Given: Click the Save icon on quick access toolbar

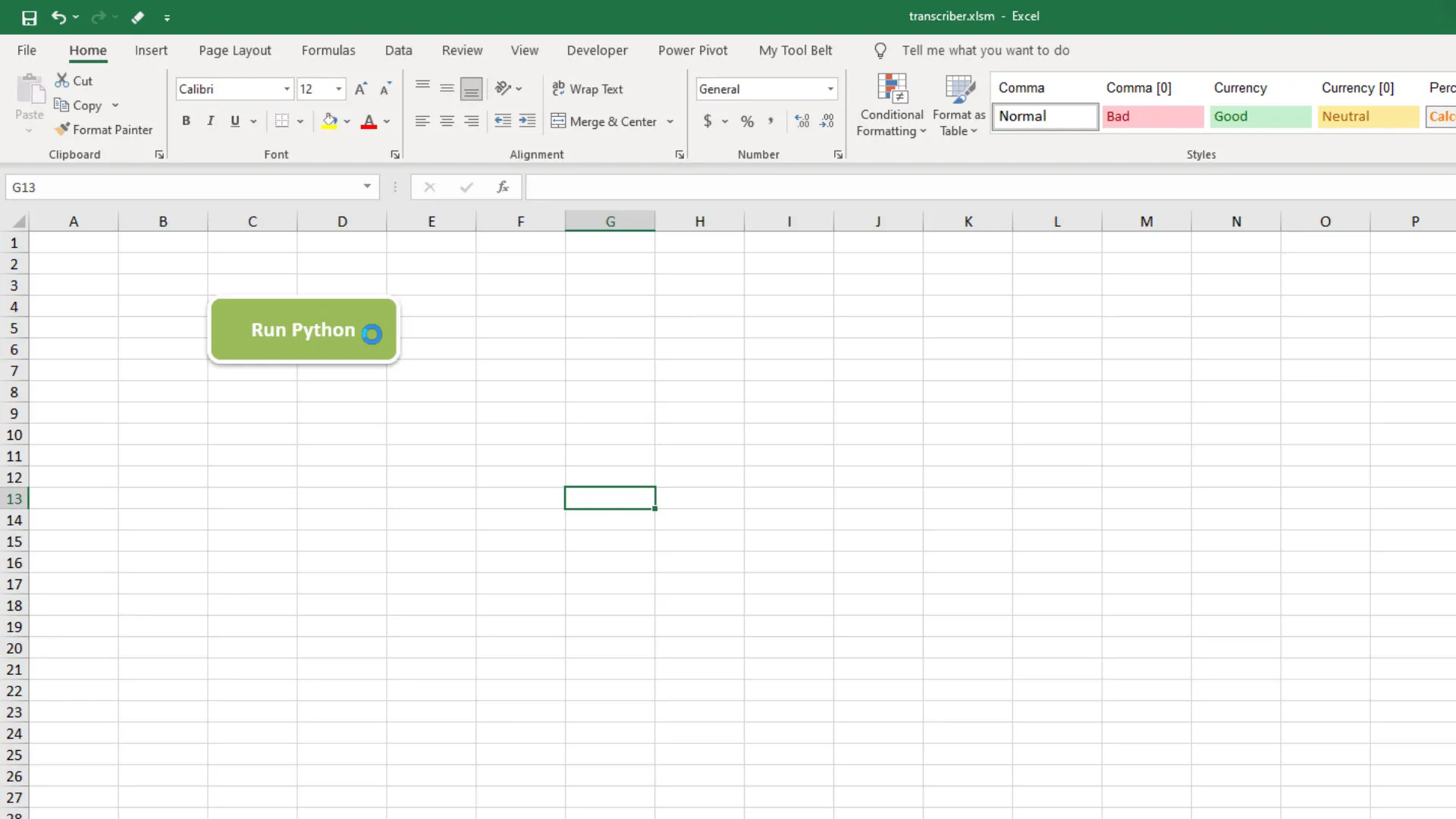Looking at the screenshot, I should click(29, 17).
